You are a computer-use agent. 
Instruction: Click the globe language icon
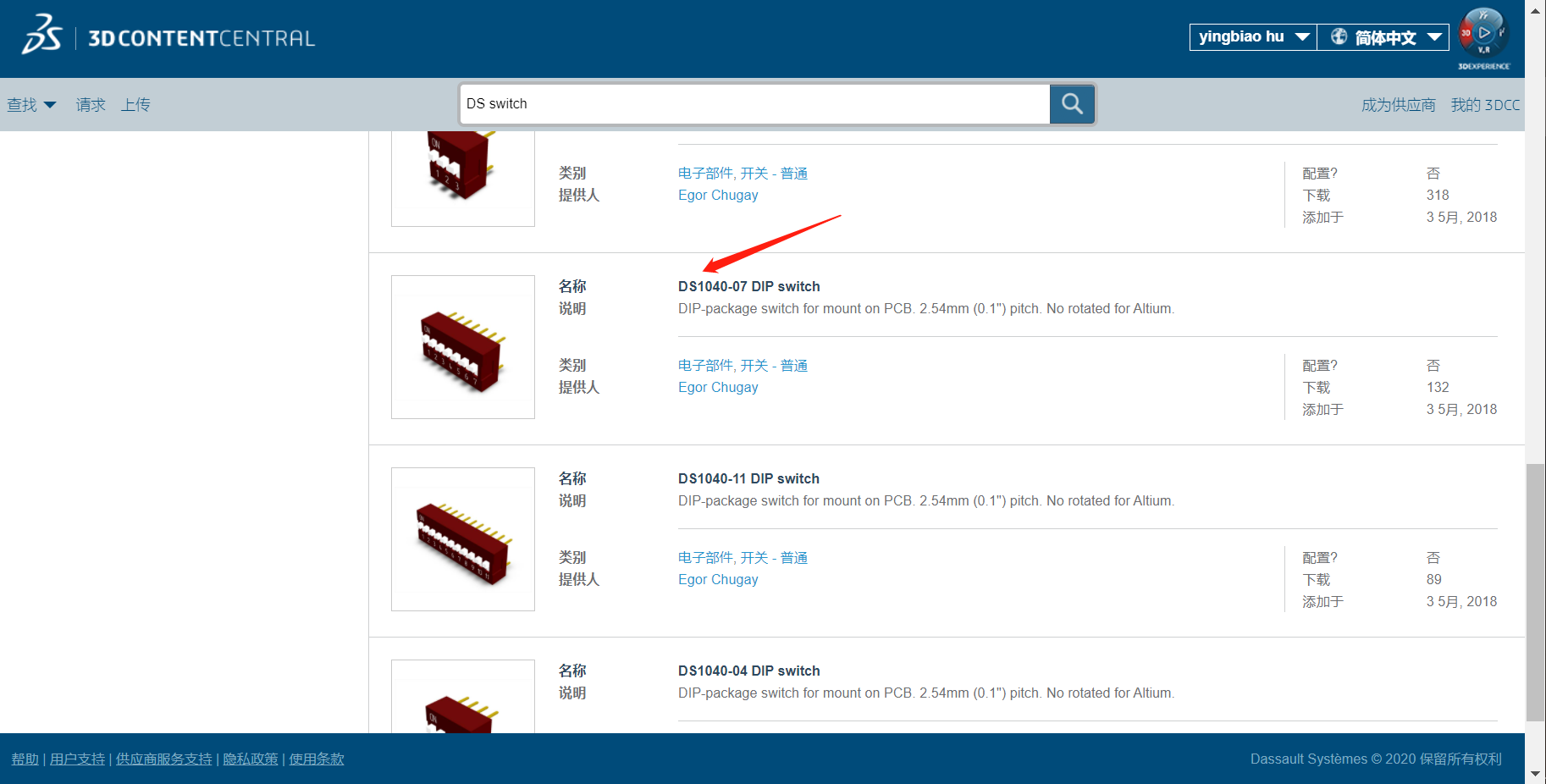tap(1339, 36)
